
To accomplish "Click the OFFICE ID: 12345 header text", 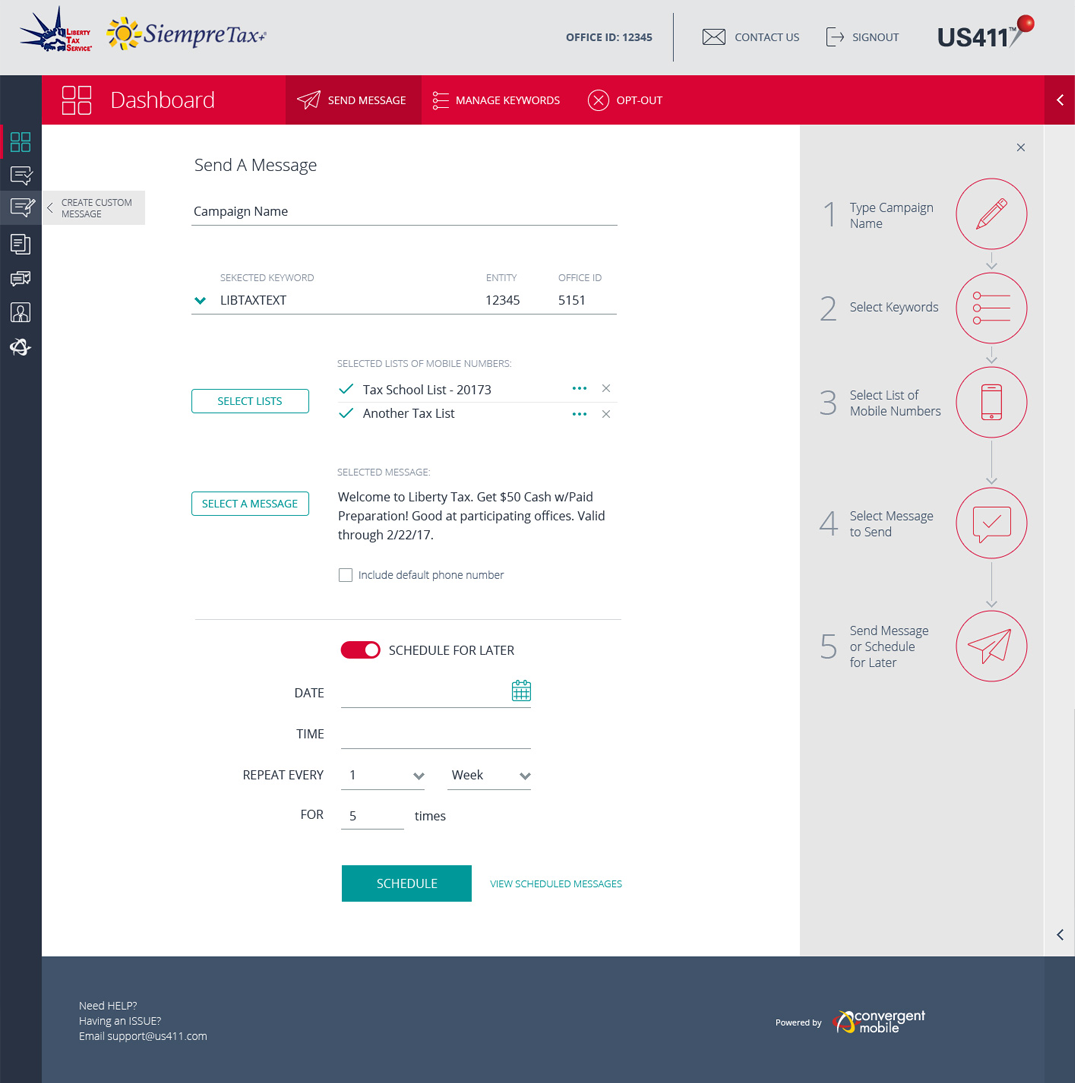I will 609,37.
